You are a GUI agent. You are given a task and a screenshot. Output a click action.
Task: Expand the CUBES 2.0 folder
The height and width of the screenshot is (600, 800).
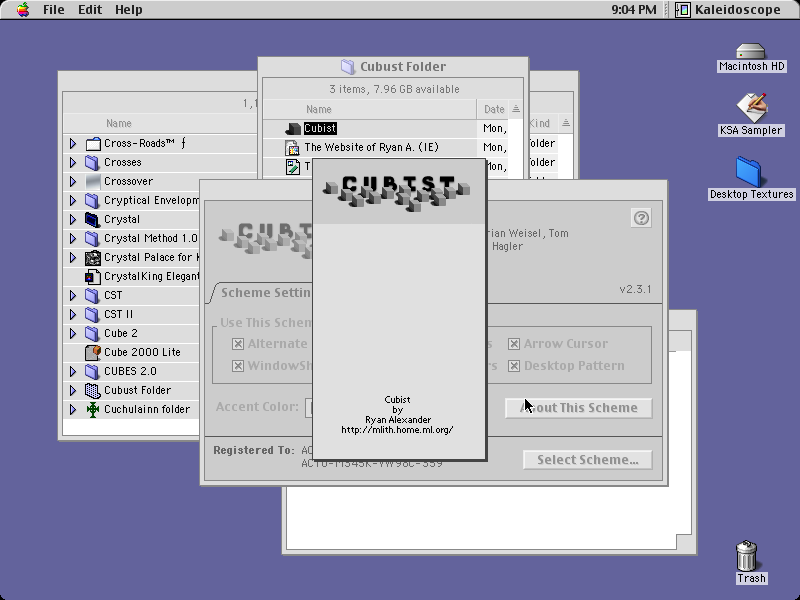[73, 371]
